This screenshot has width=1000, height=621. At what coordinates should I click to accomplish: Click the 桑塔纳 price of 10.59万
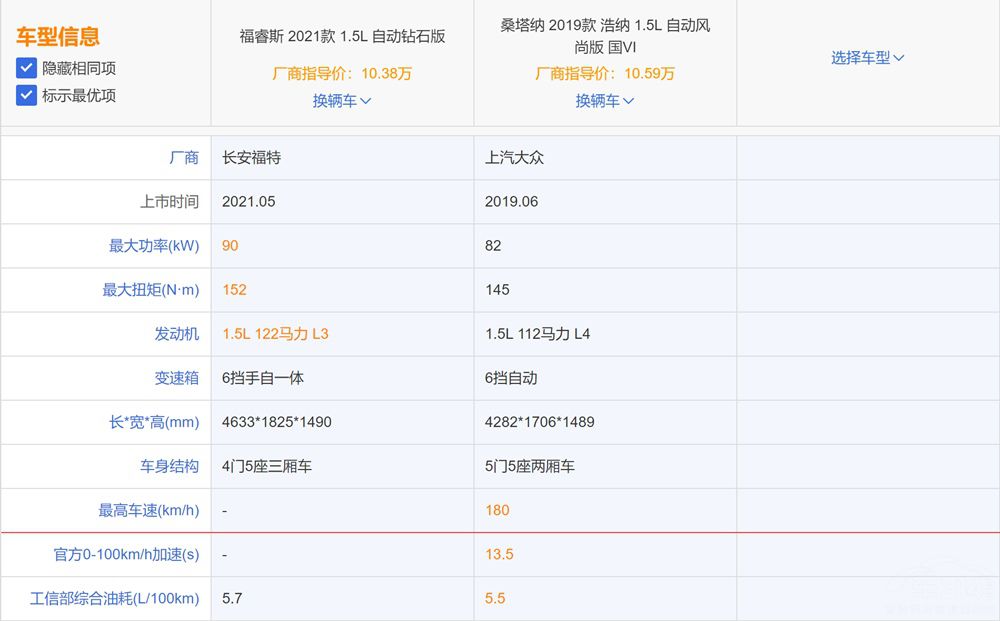[x=605, y=73]
